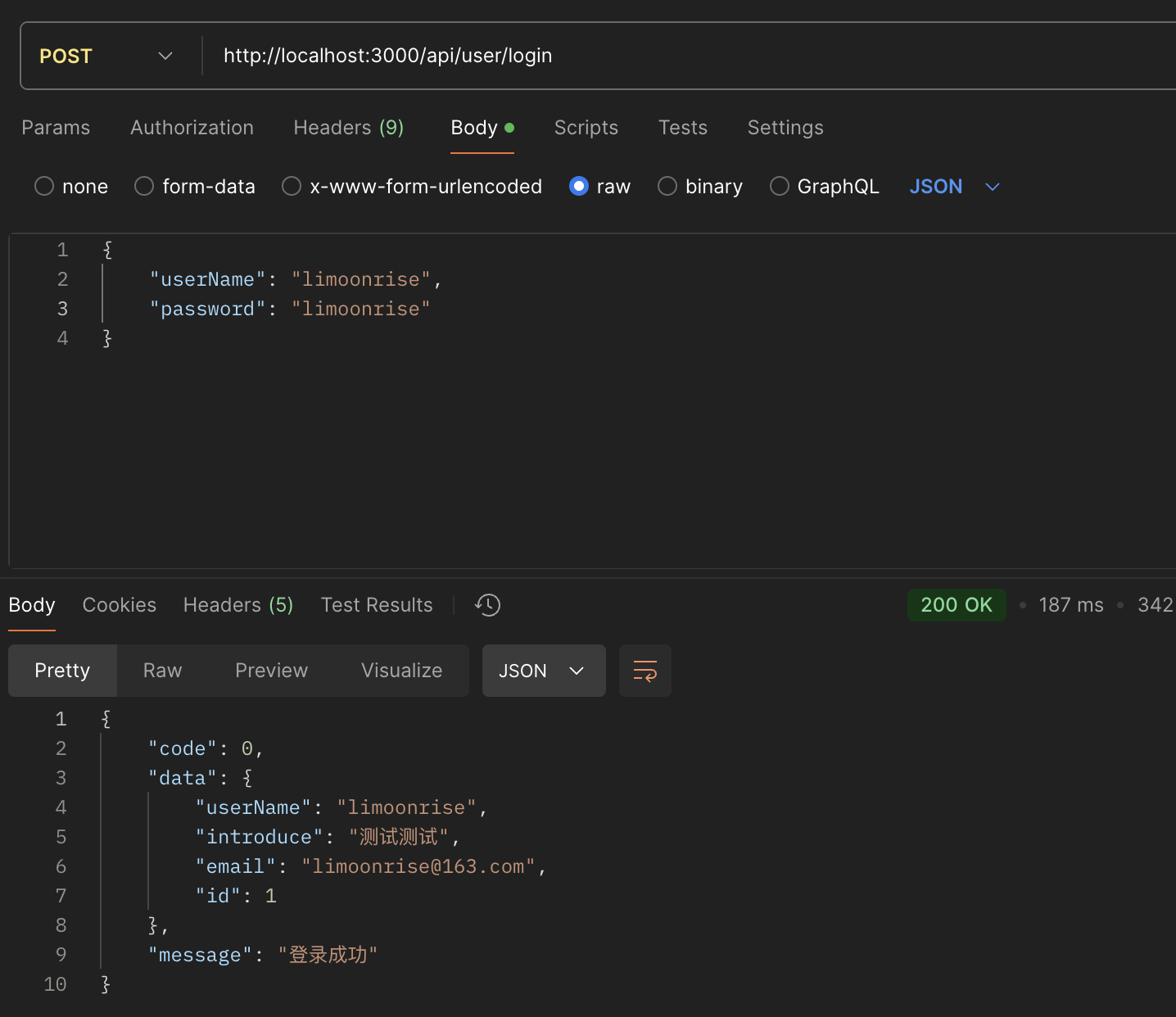Go to the request Headers (9) tab
The image size is (1176, 1017).
[x=348, y=128]
